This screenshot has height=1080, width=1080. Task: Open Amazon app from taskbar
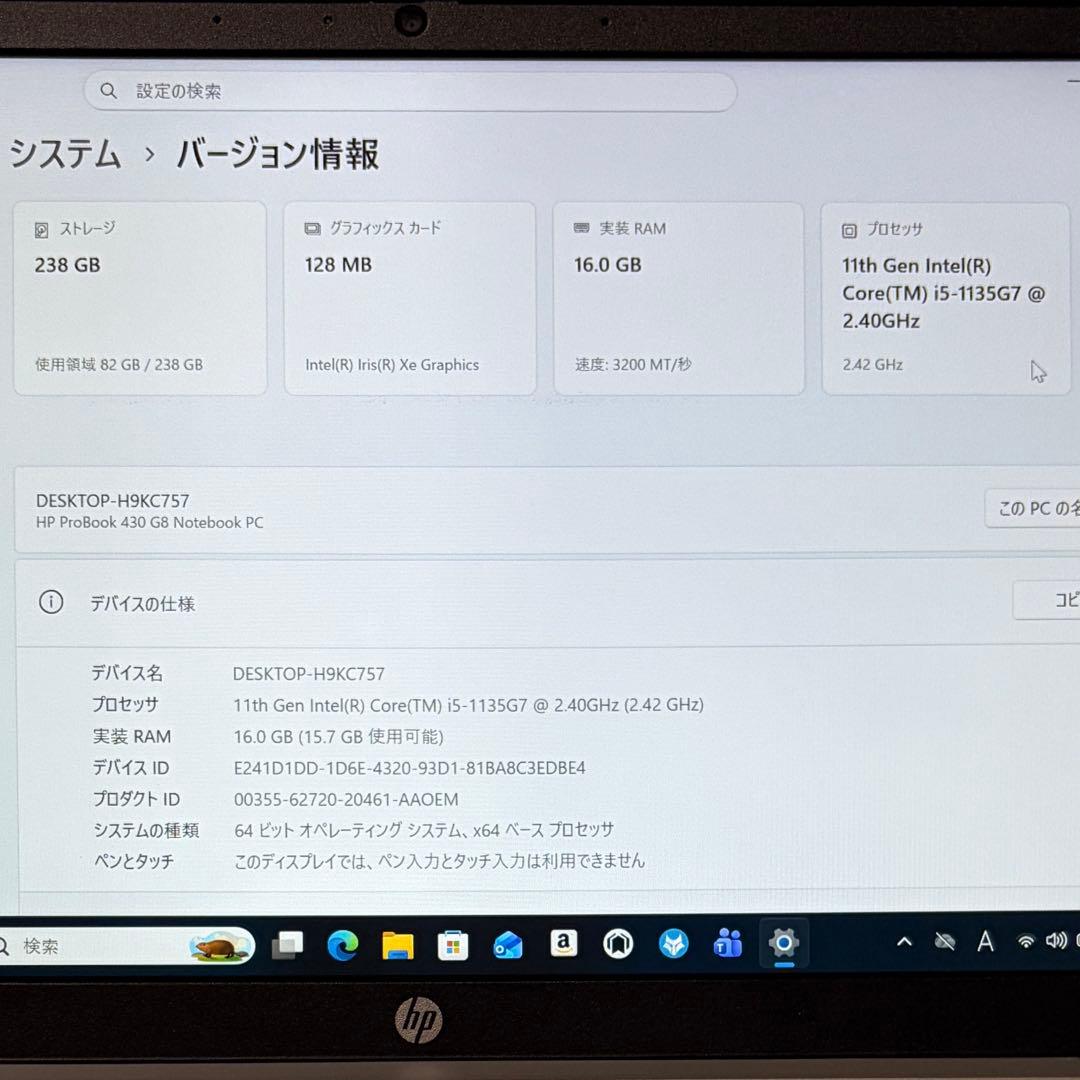point(563,942)
